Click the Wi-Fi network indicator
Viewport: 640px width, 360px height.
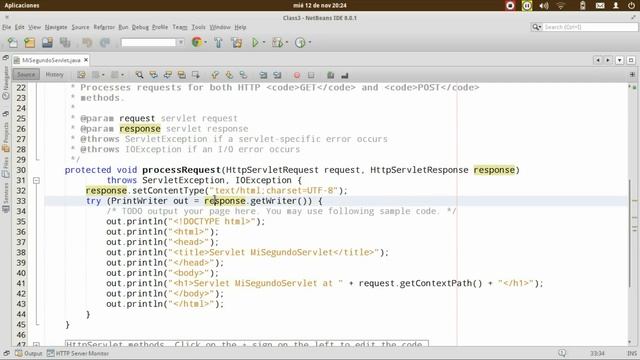tap(561, 5)
